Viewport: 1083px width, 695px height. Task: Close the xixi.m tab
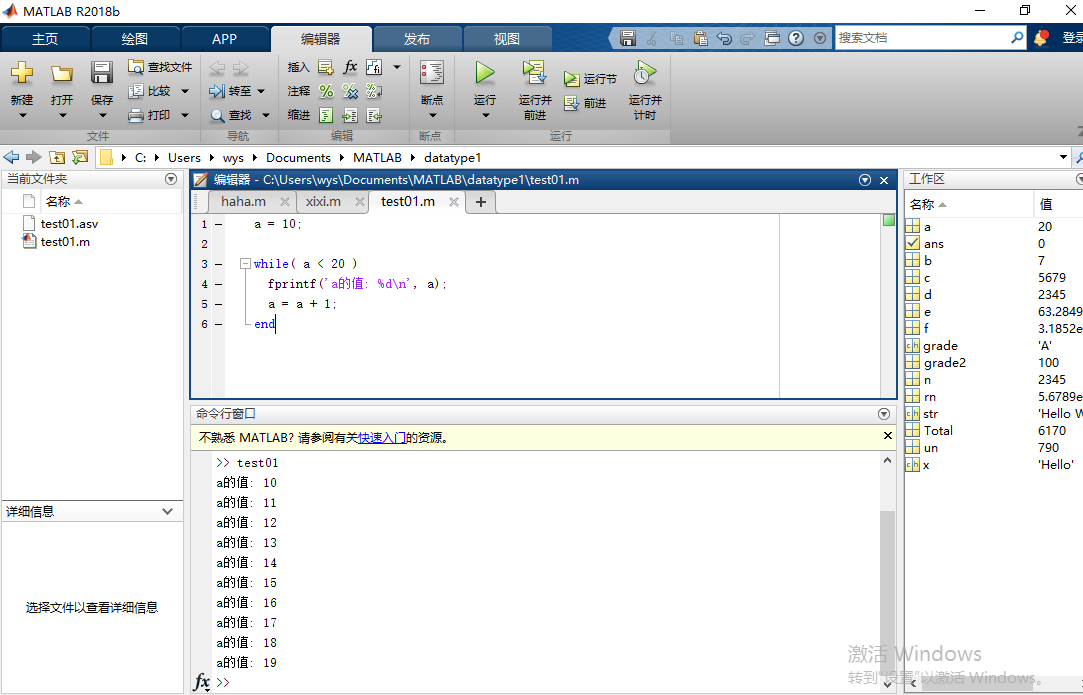click(x=359, y=202)
